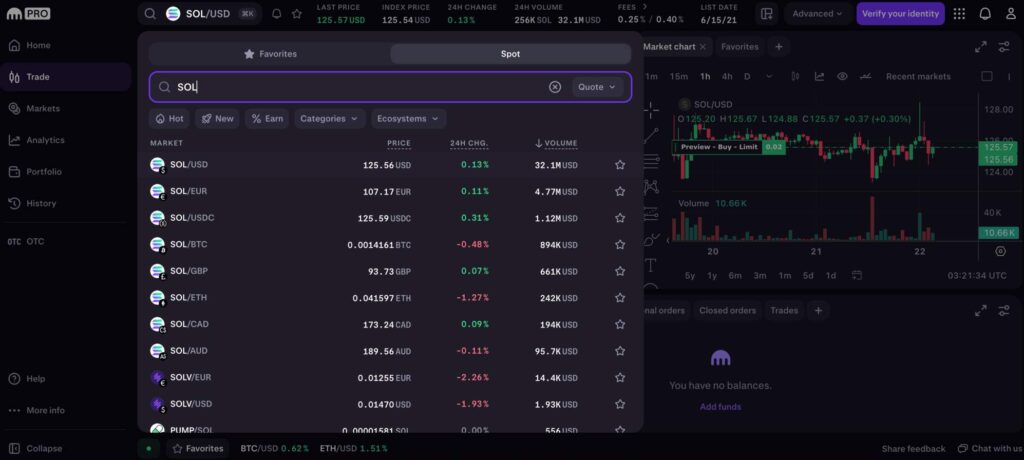Screen dimensions: 1024x460
Task: Add a new chart panel tab
Action: (x=778, y=47)
